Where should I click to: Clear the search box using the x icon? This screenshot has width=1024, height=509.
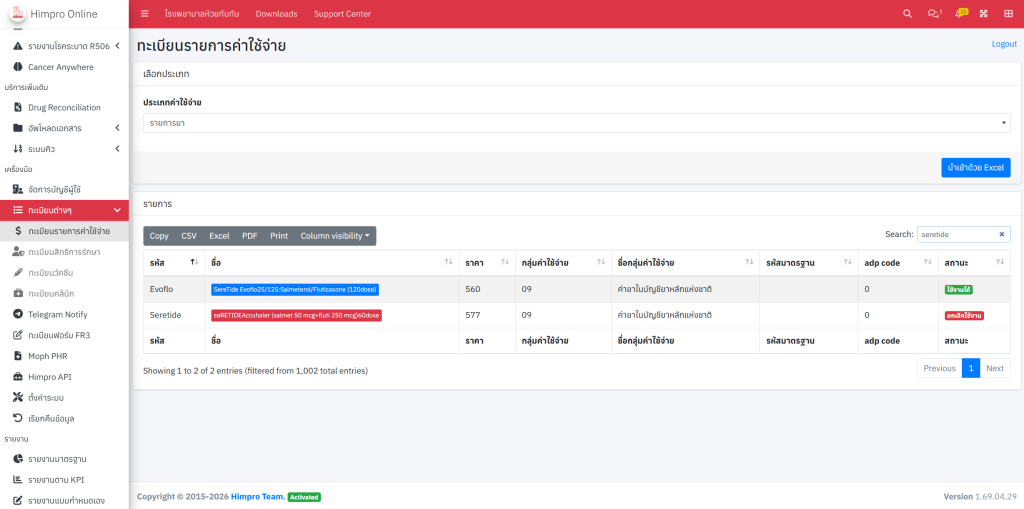pyautogui.click(x=1001, y=234)
